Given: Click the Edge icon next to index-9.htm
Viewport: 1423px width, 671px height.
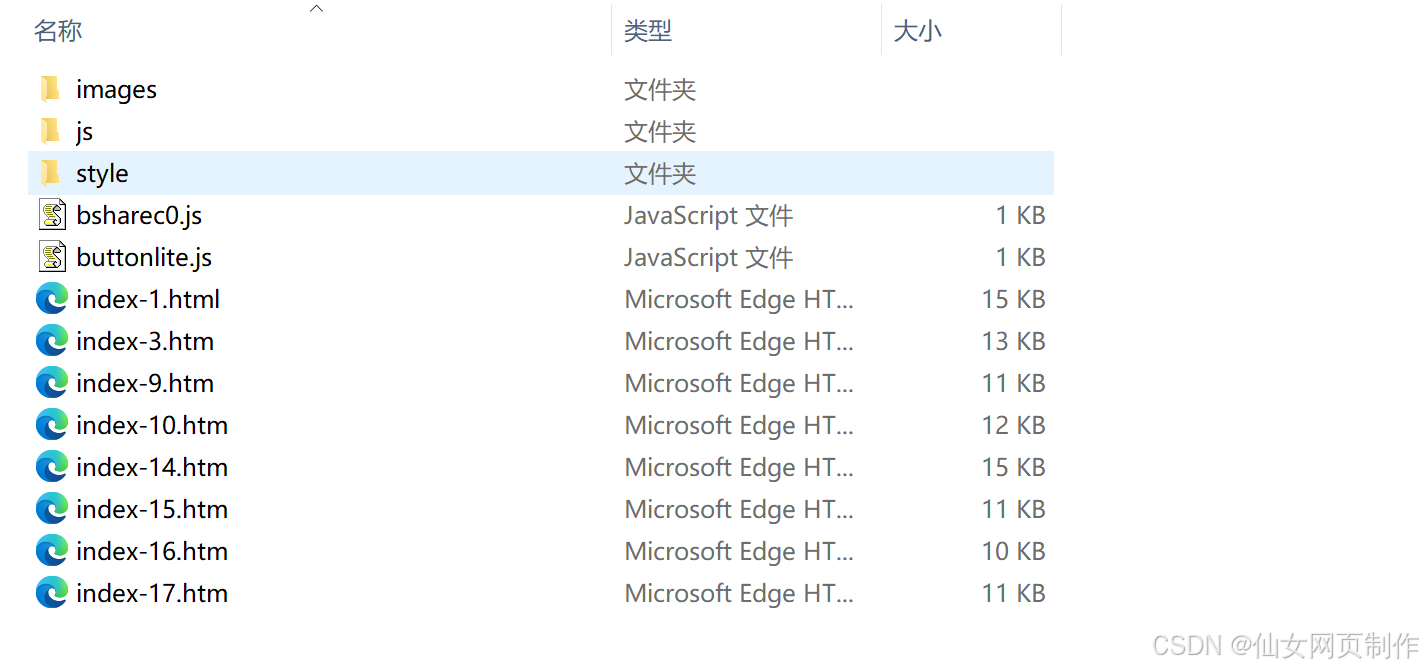Looking at the screenshot, I should tap(51, 382).
